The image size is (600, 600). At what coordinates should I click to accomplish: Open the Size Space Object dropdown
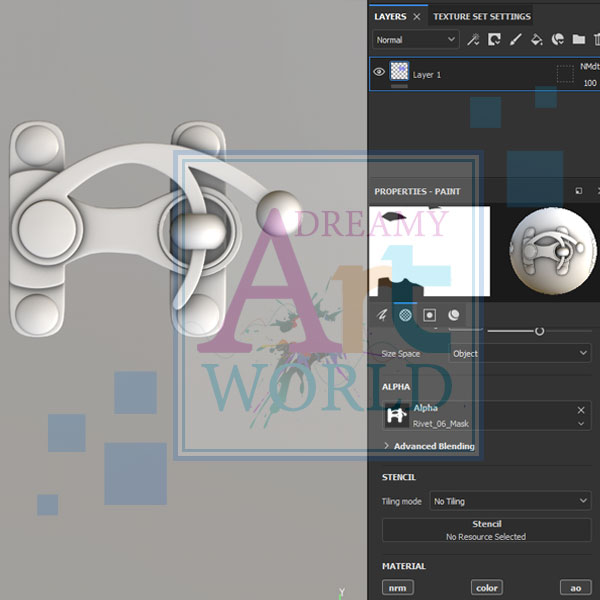click(519, 353)
